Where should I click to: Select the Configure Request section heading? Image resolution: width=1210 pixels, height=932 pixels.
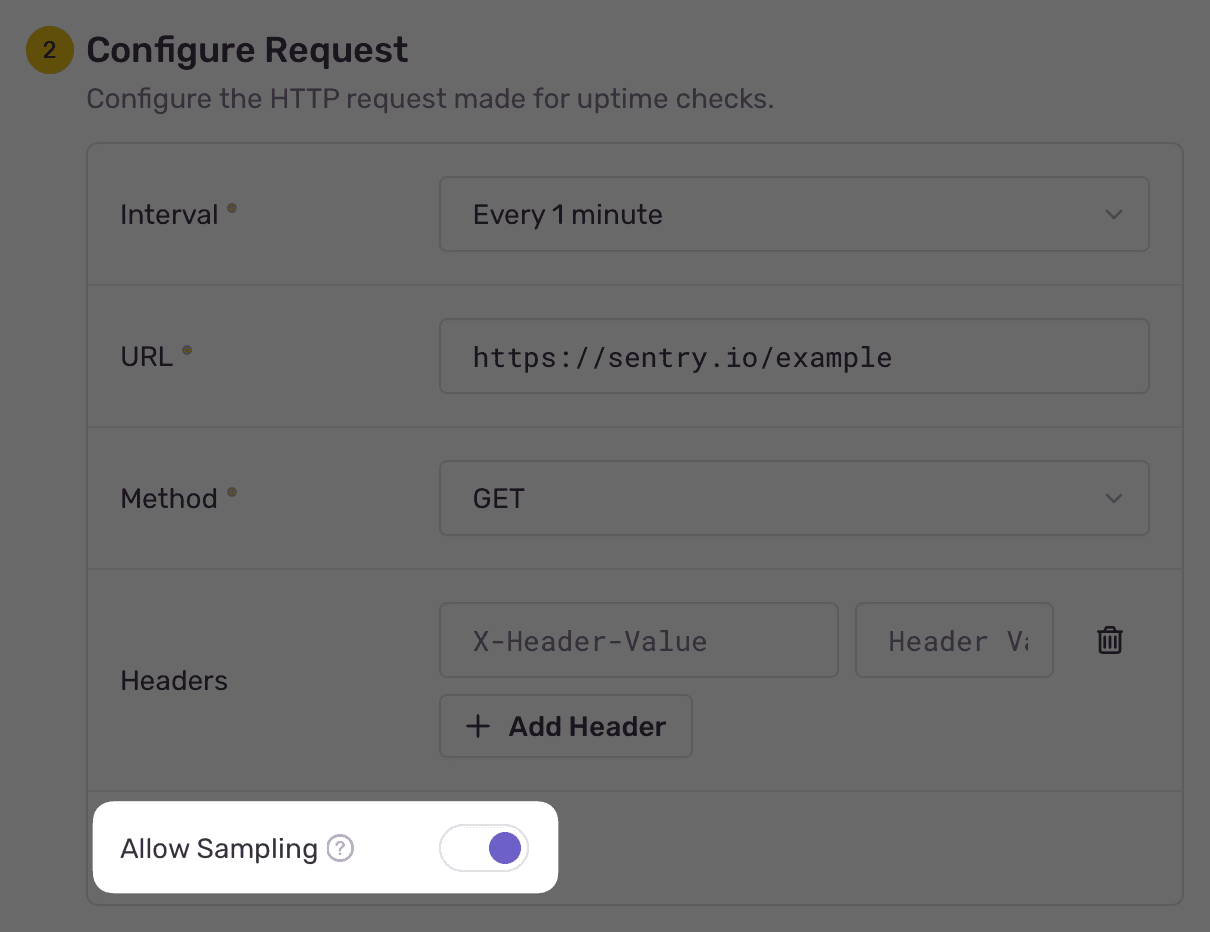click(247, 49)
